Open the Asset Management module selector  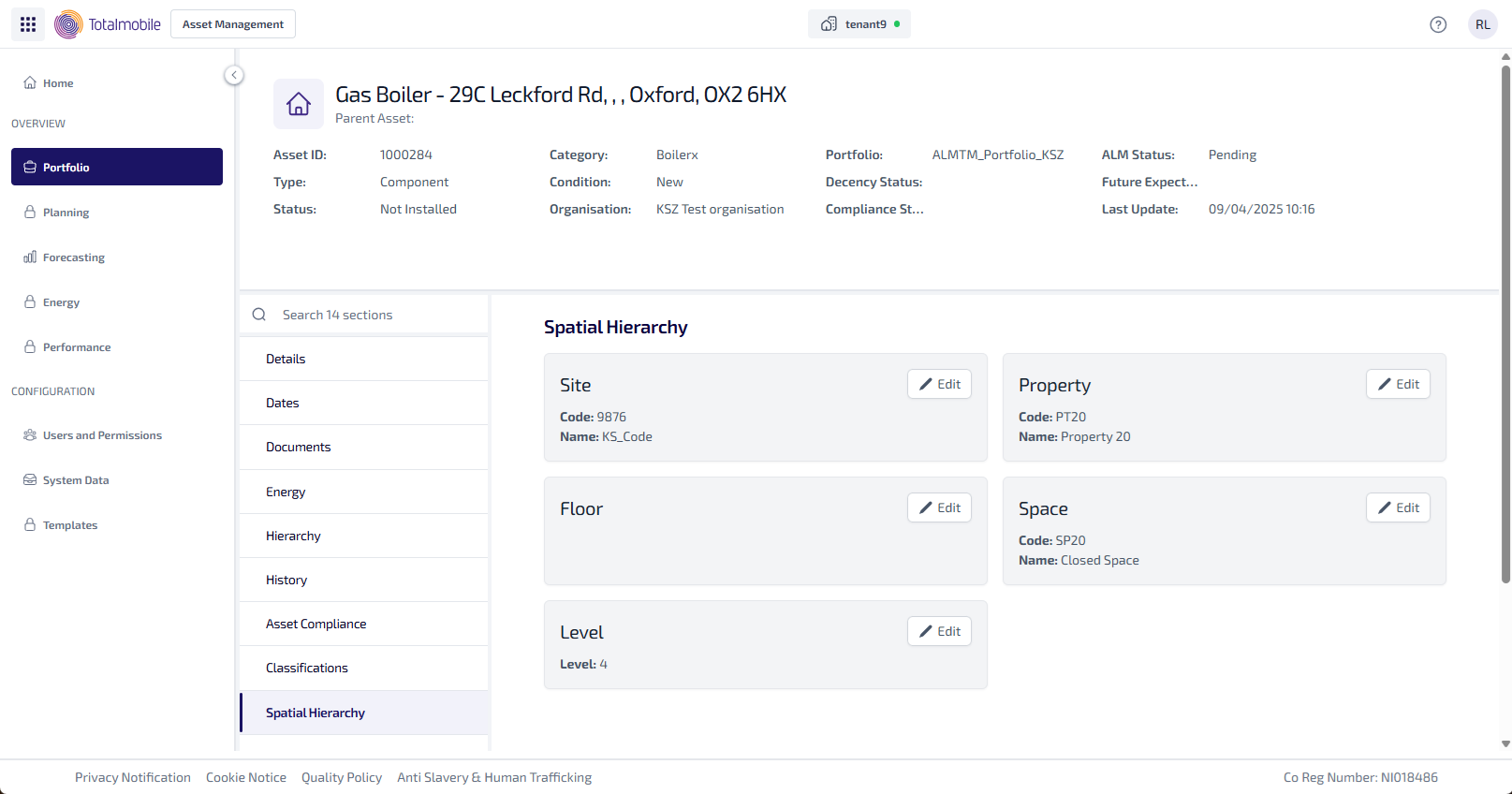[233, 24]
